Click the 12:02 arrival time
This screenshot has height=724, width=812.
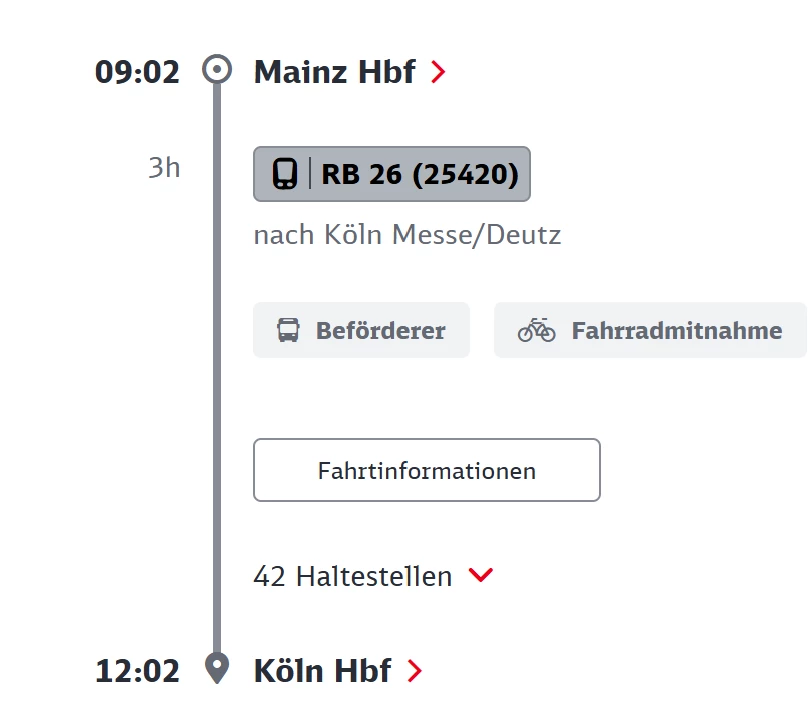point(137,671)
